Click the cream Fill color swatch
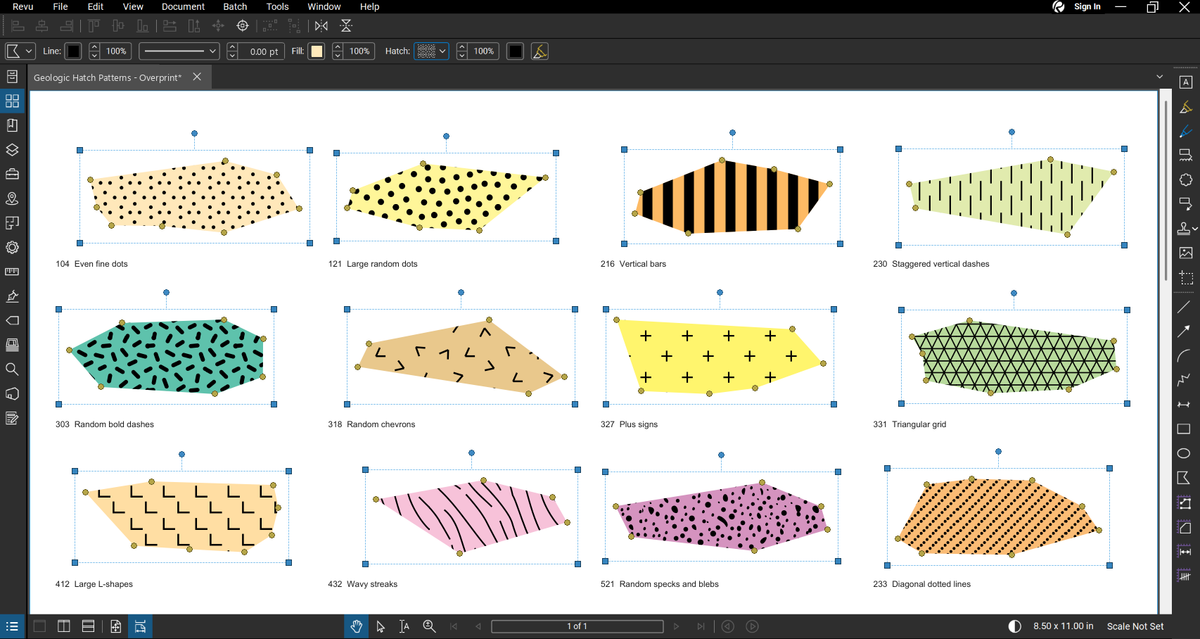 (x=316, y=51)
